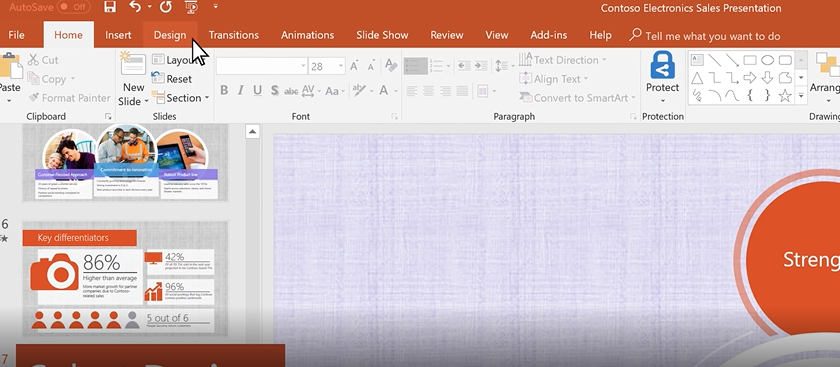Apply font color with the A button

[x=384, y=91]
